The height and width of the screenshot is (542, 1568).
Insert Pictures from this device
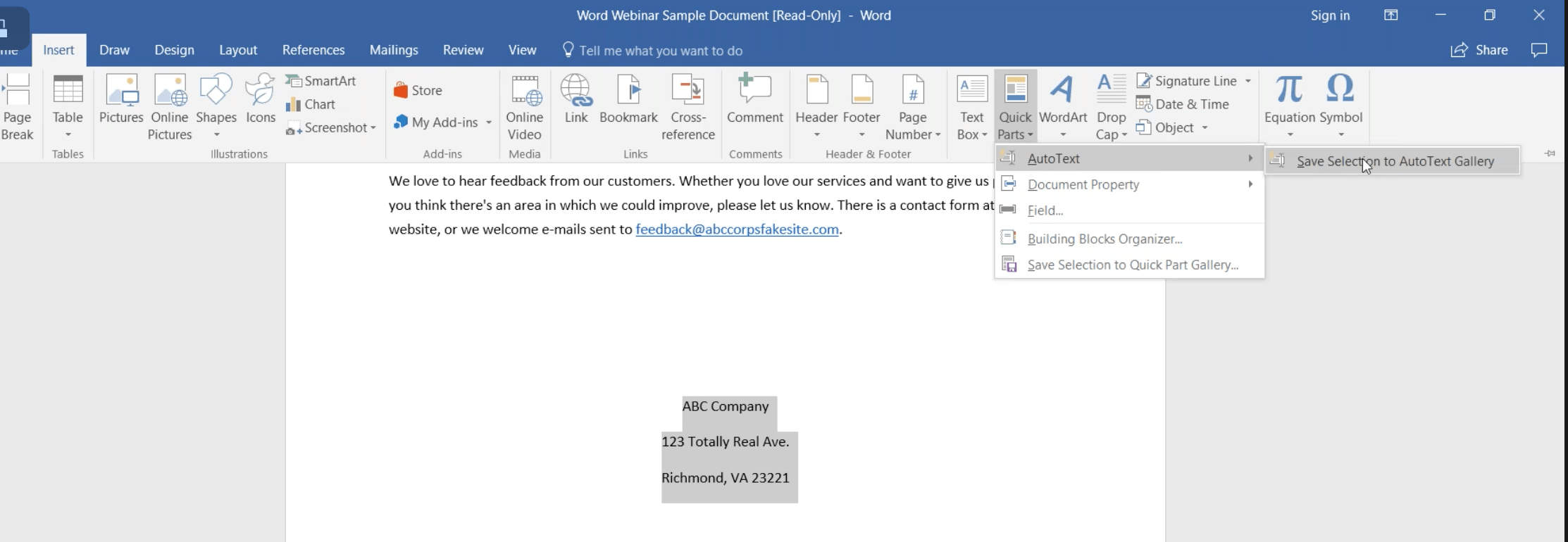[121, 100]
